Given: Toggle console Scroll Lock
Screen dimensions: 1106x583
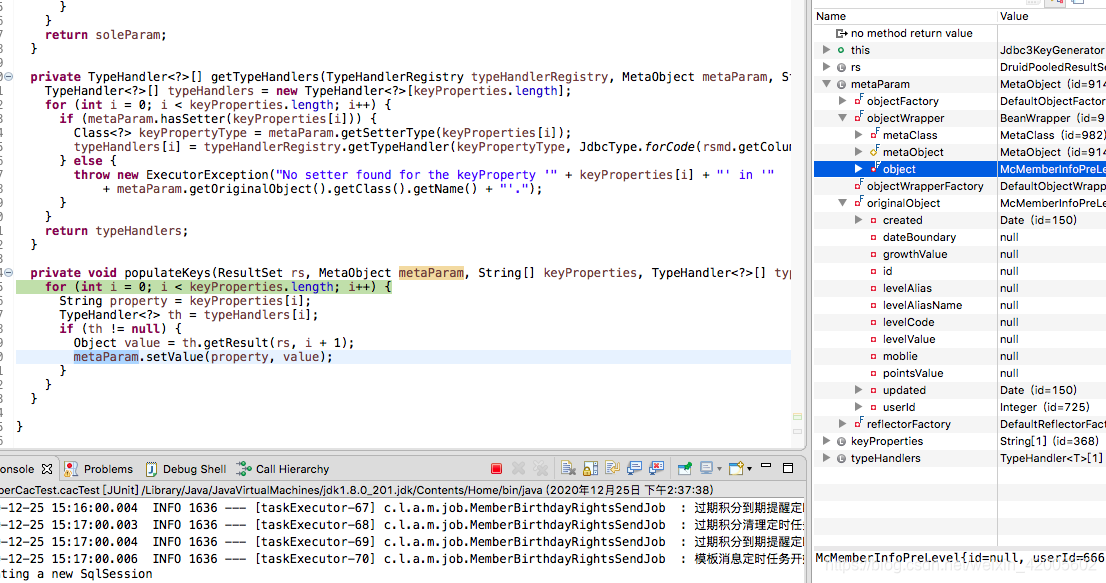Looking at the screenshot, I should coord(590,468).
